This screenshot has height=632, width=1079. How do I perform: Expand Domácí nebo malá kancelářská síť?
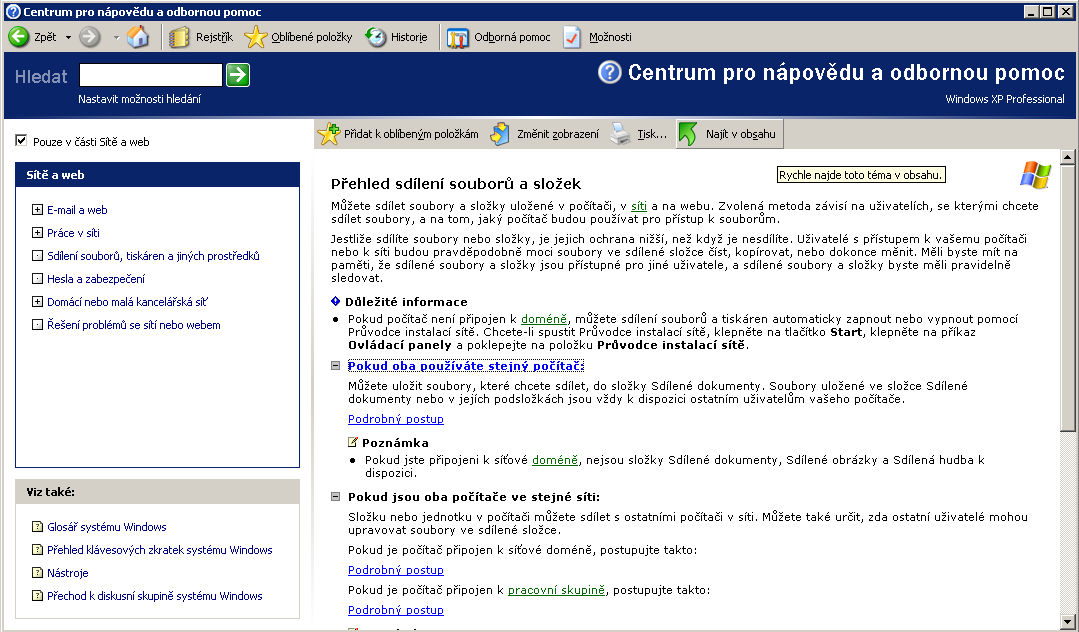coord(37,302)
